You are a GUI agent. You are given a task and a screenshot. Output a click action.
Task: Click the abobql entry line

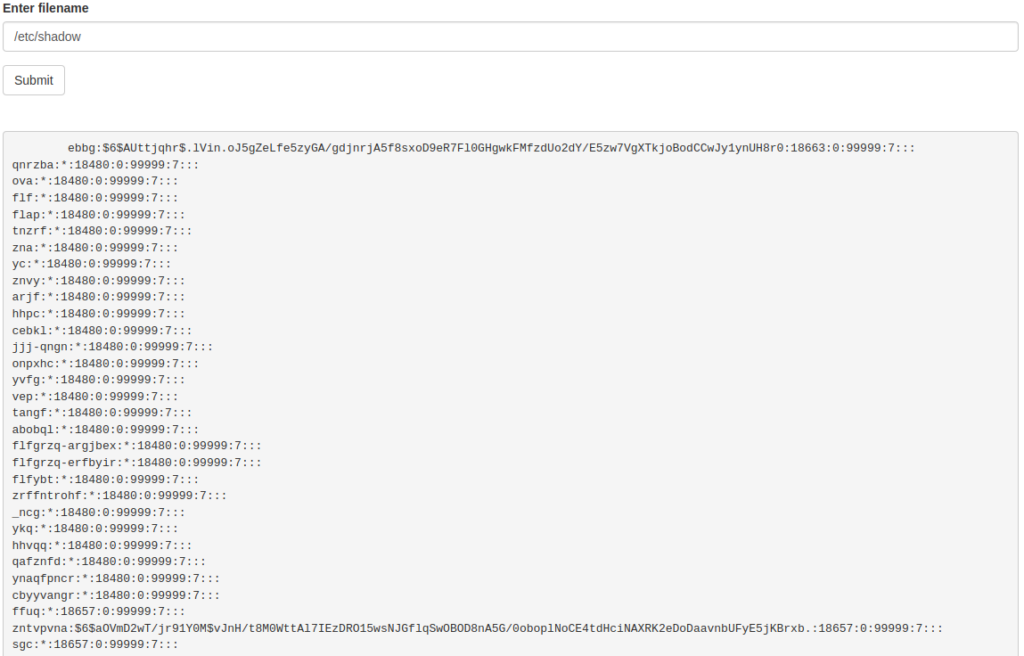(105, 430)
